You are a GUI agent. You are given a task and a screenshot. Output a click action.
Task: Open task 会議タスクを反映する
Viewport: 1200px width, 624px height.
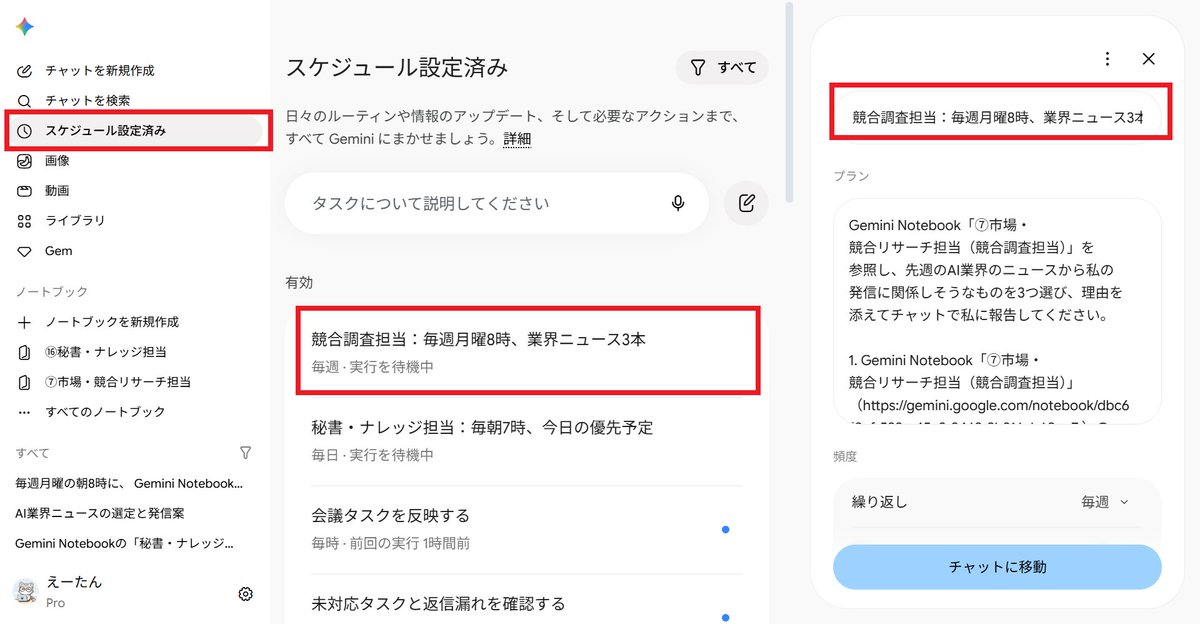point(527,529)
